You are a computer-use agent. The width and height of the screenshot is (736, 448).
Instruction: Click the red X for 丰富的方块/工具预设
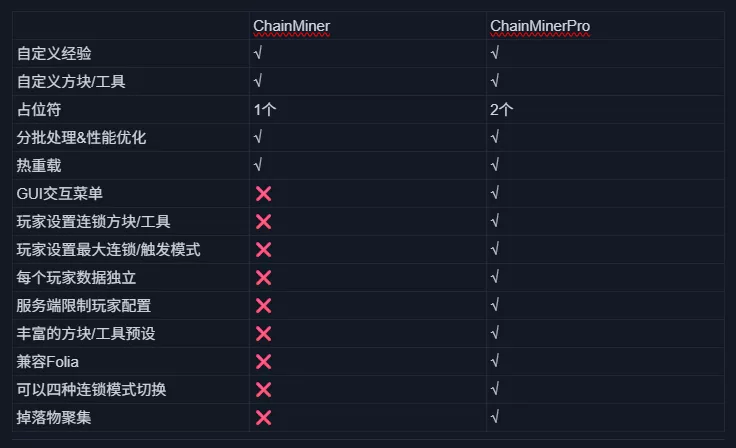[263, 333]
